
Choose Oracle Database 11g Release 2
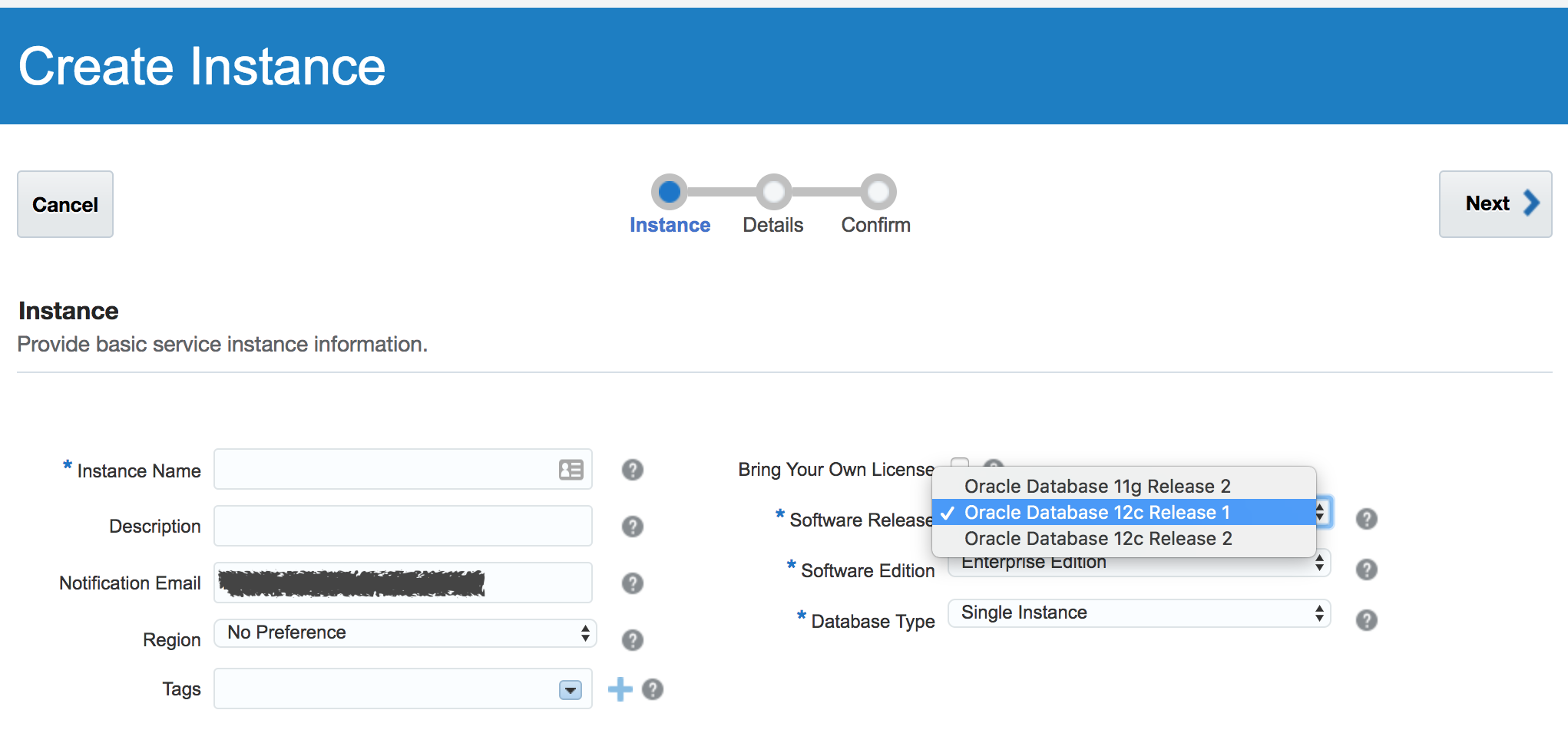tap(1123, 486)
